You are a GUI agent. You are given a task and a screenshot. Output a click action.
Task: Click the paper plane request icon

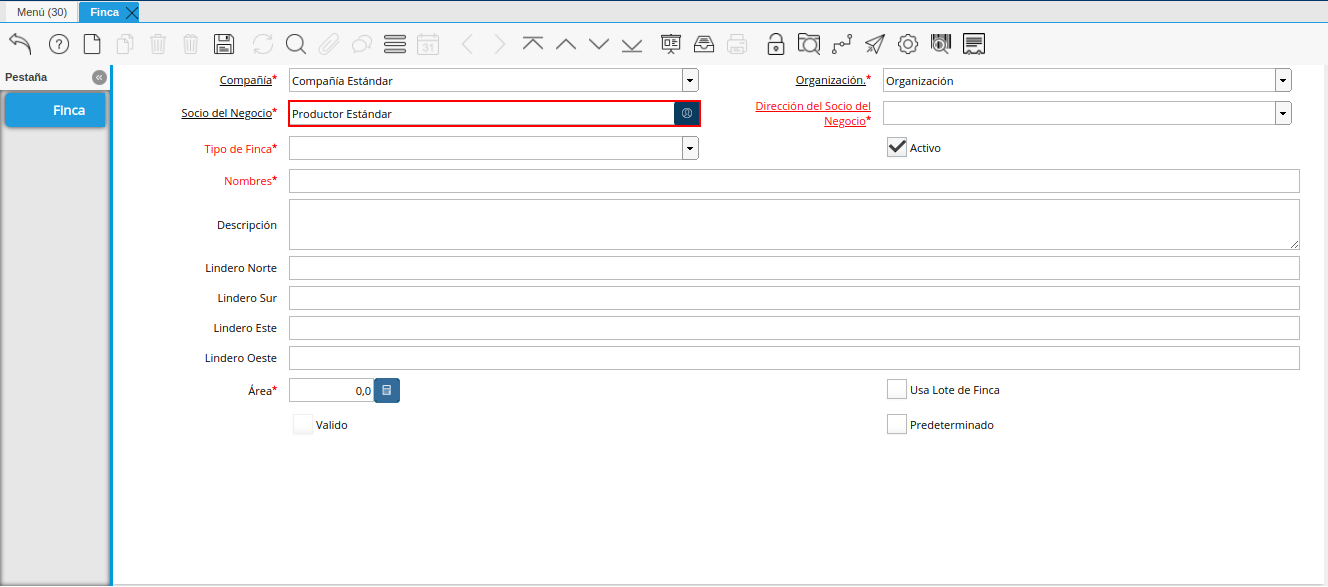pyautogui.click(x=875, y=44)
